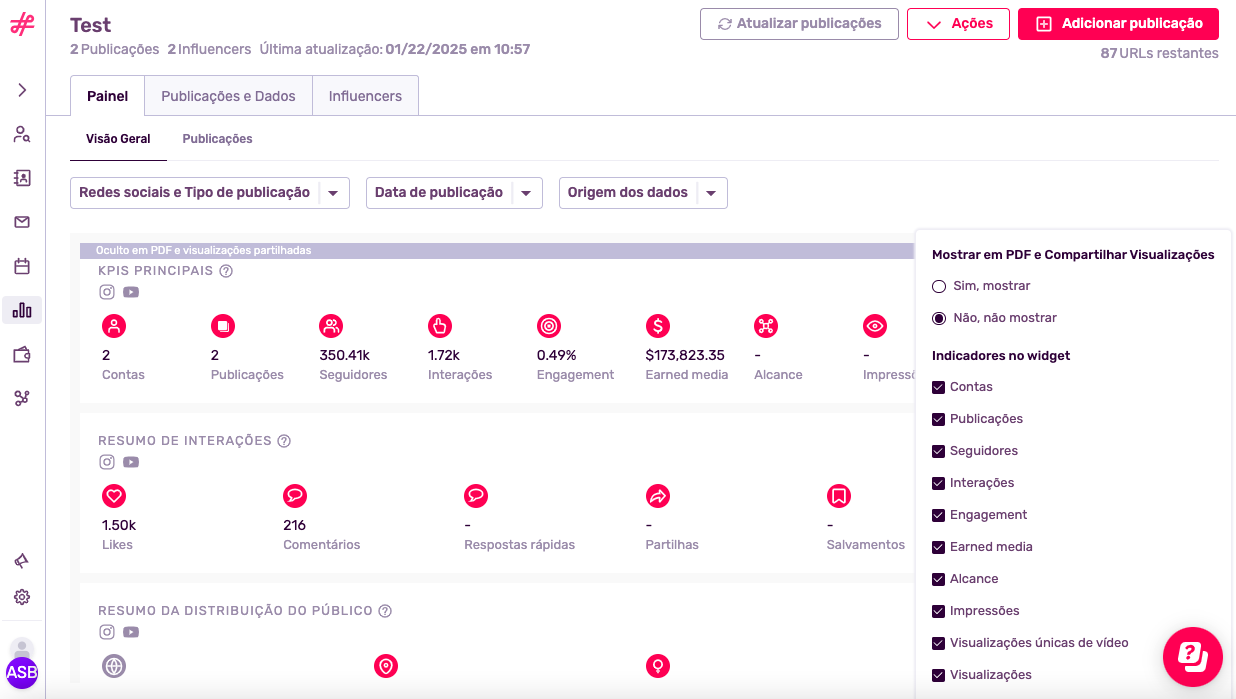This screenshot has width=1236, height=699.
Task: Click the Contas person icon
Action: tap(114, 326)
